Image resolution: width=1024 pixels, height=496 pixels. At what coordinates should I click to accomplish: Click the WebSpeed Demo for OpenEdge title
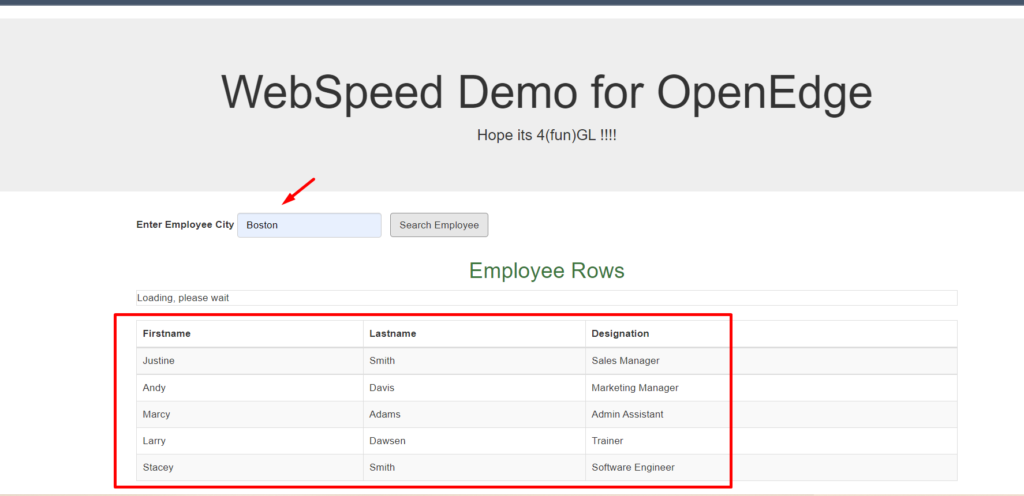pyautogui.click(x=546, y=92)
